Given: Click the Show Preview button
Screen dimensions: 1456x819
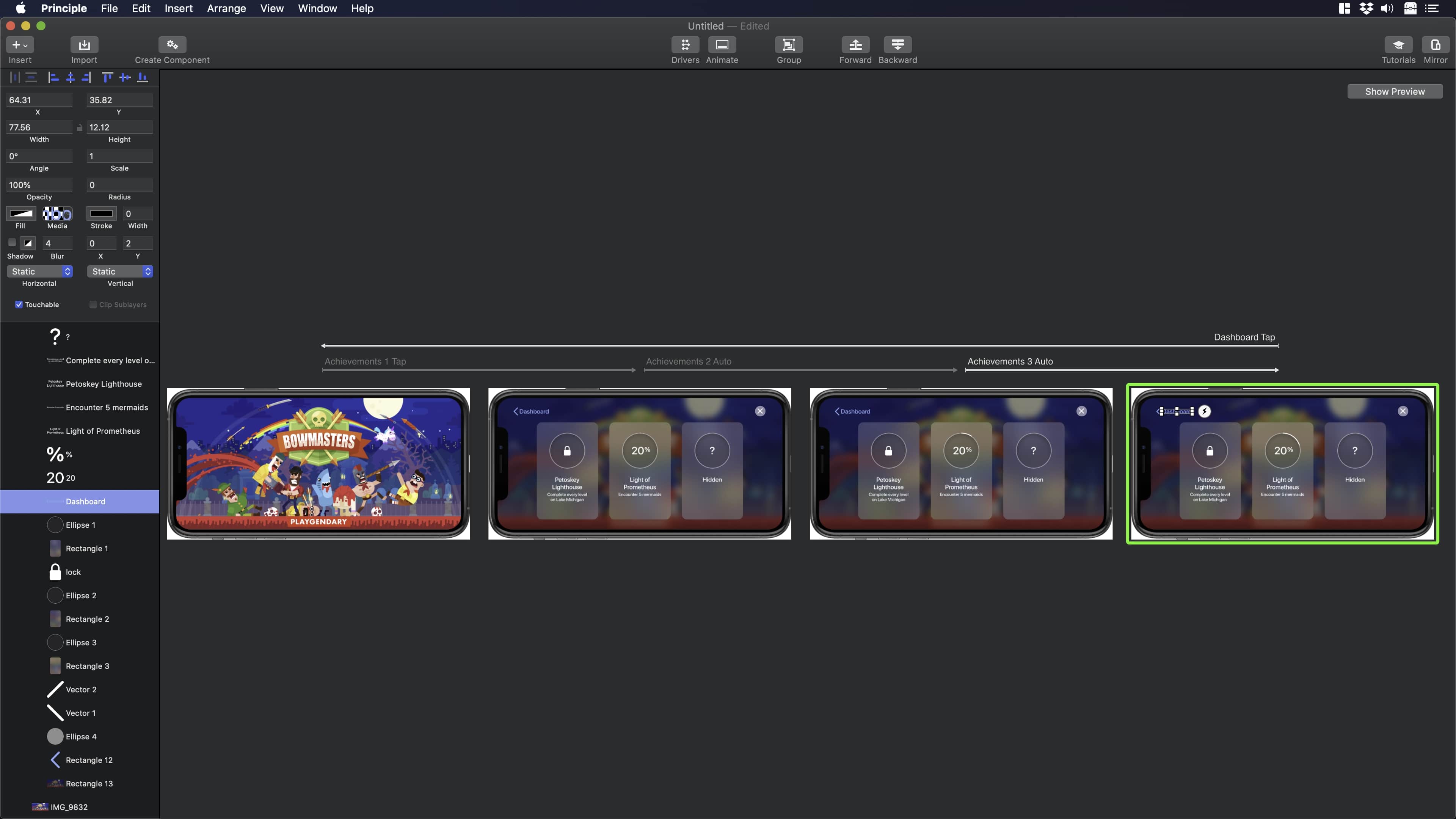Looking at the screenshot, I should point(1395,91).
